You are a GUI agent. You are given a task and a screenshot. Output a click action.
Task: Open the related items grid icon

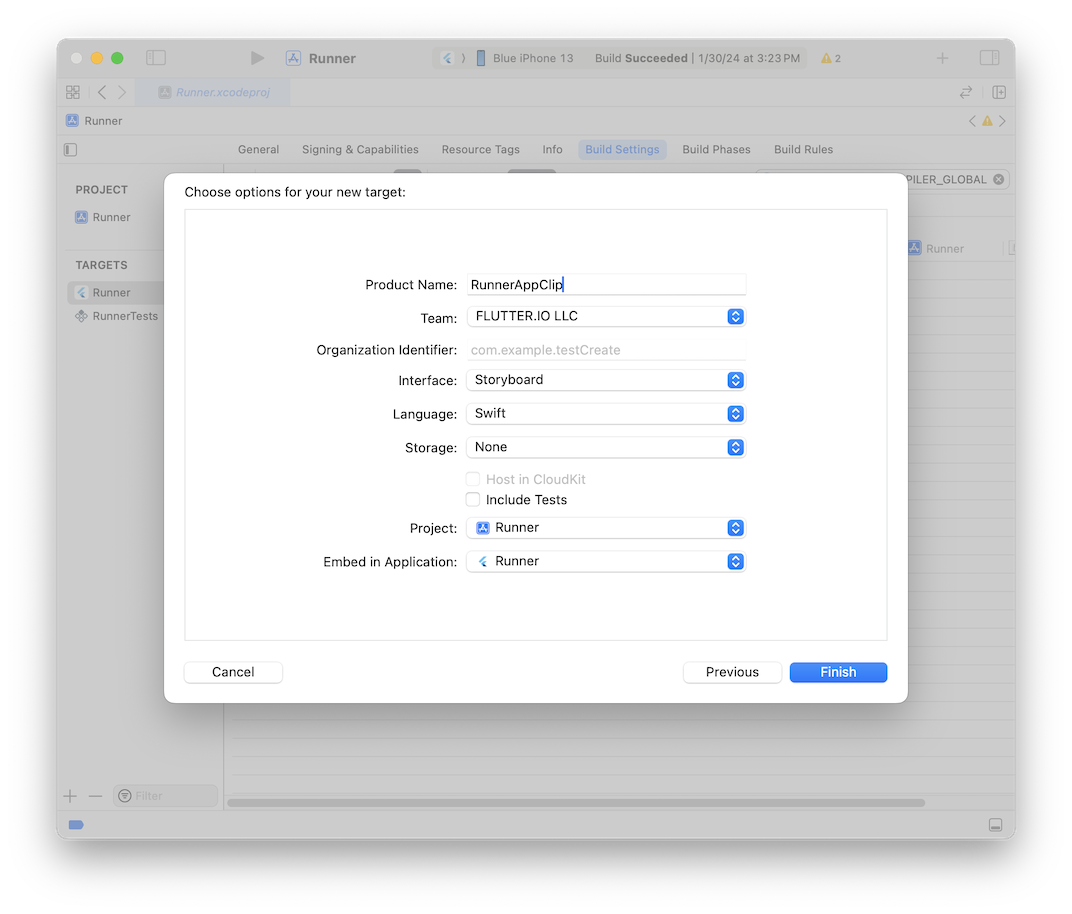[73, 92]
